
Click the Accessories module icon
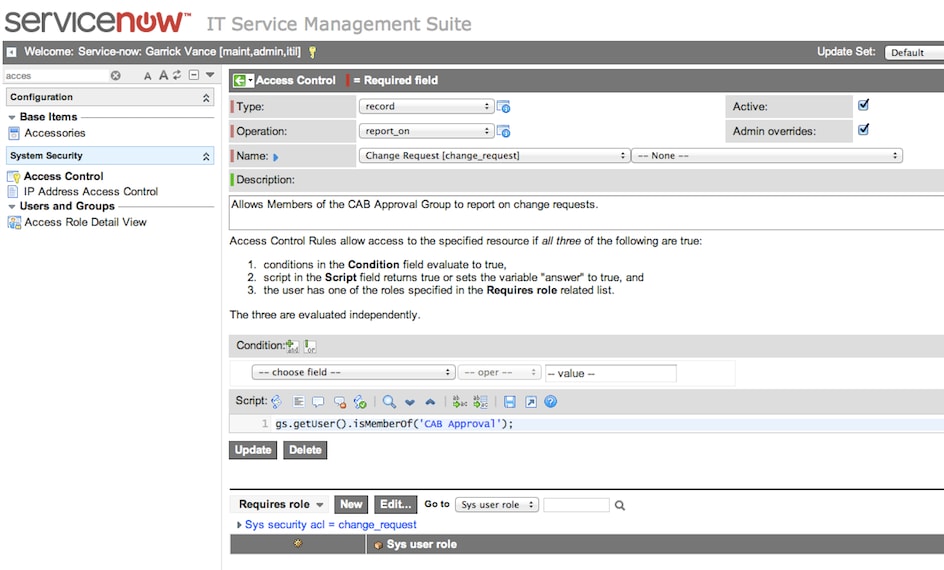coord(14,134)
